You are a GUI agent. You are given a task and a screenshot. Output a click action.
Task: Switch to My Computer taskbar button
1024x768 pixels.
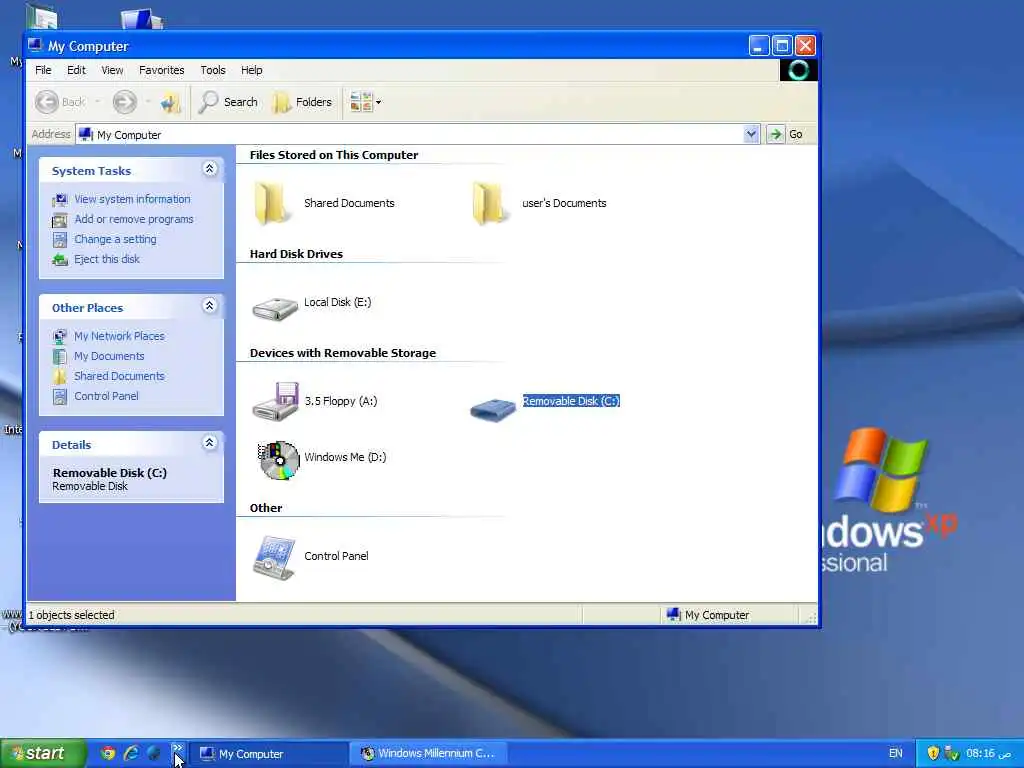[268, 754]
